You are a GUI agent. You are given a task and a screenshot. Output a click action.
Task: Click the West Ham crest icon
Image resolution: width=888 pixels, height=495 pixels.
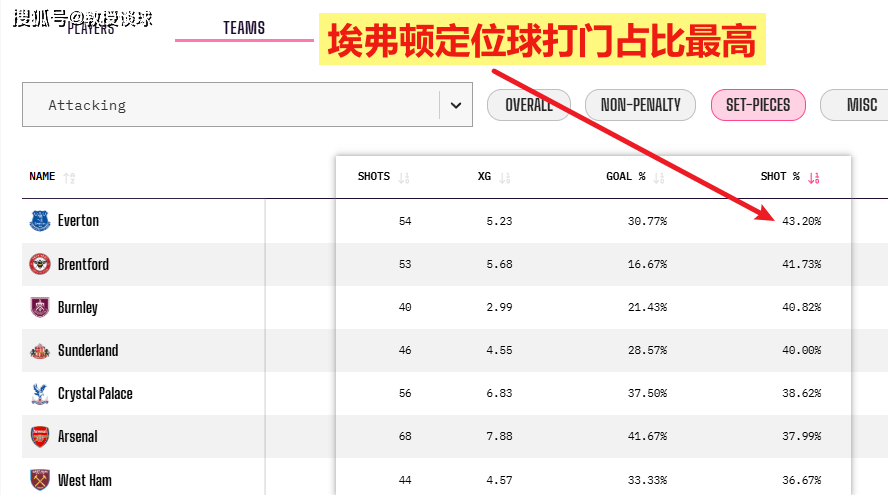point(40,479)
